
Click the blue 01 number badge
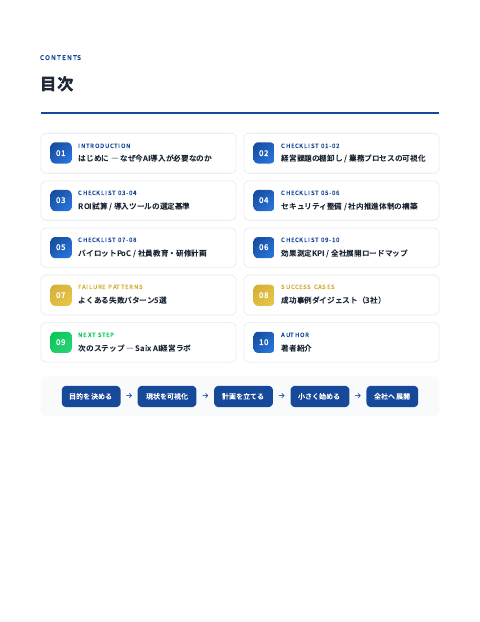click(x=61, y=153)
